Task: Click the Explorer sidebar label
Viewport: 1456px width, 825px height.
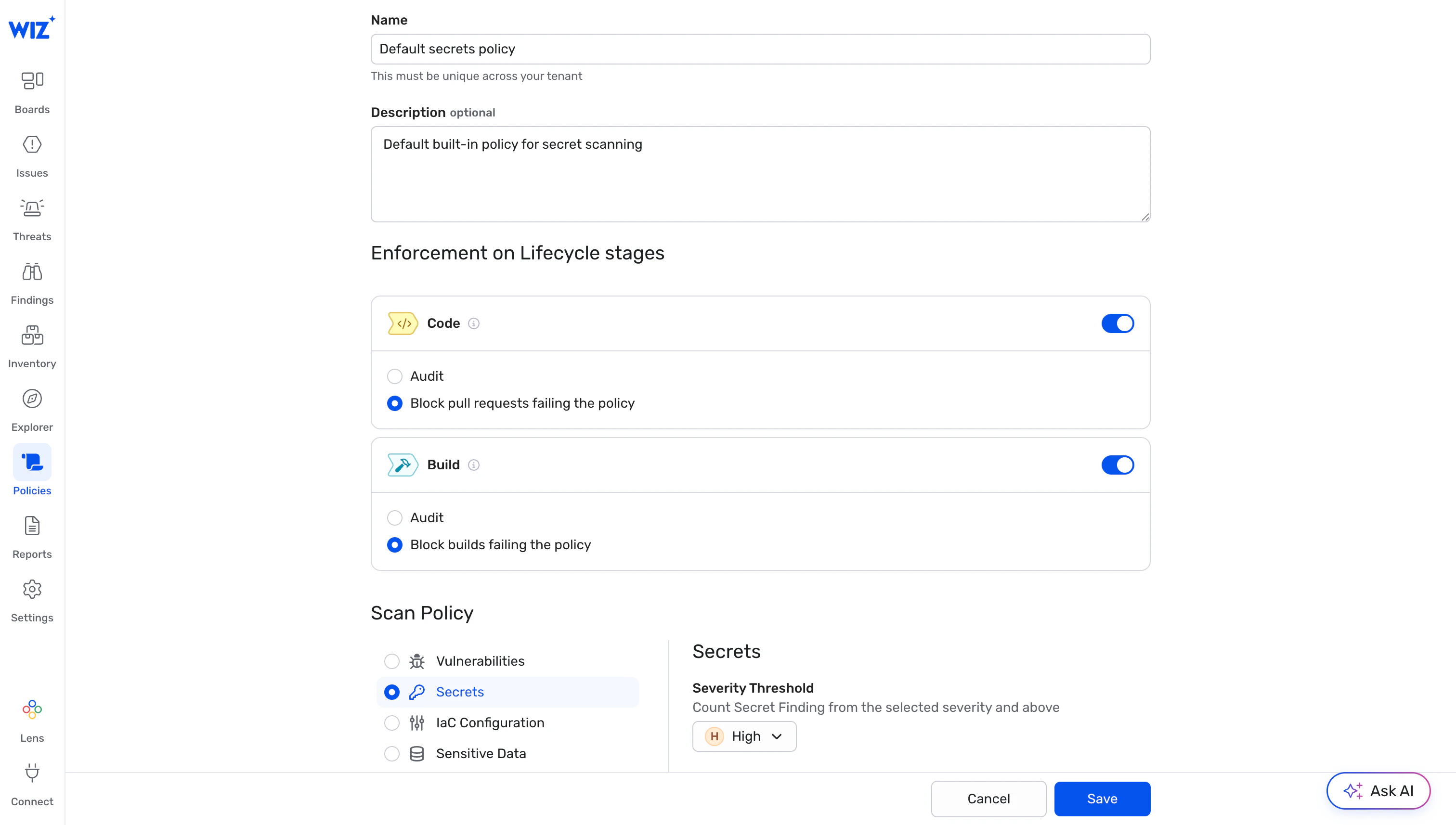Action: 32,427
